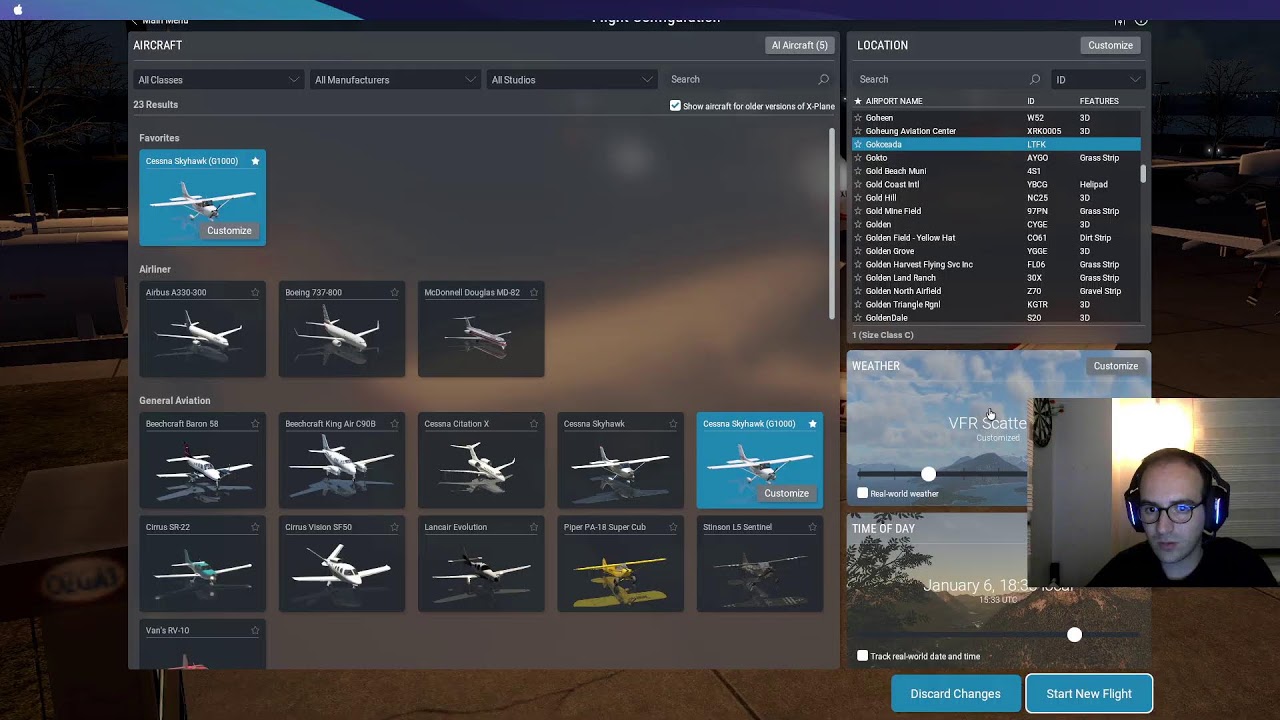Click the airport list scrollbar

(x=1143, y=174)
